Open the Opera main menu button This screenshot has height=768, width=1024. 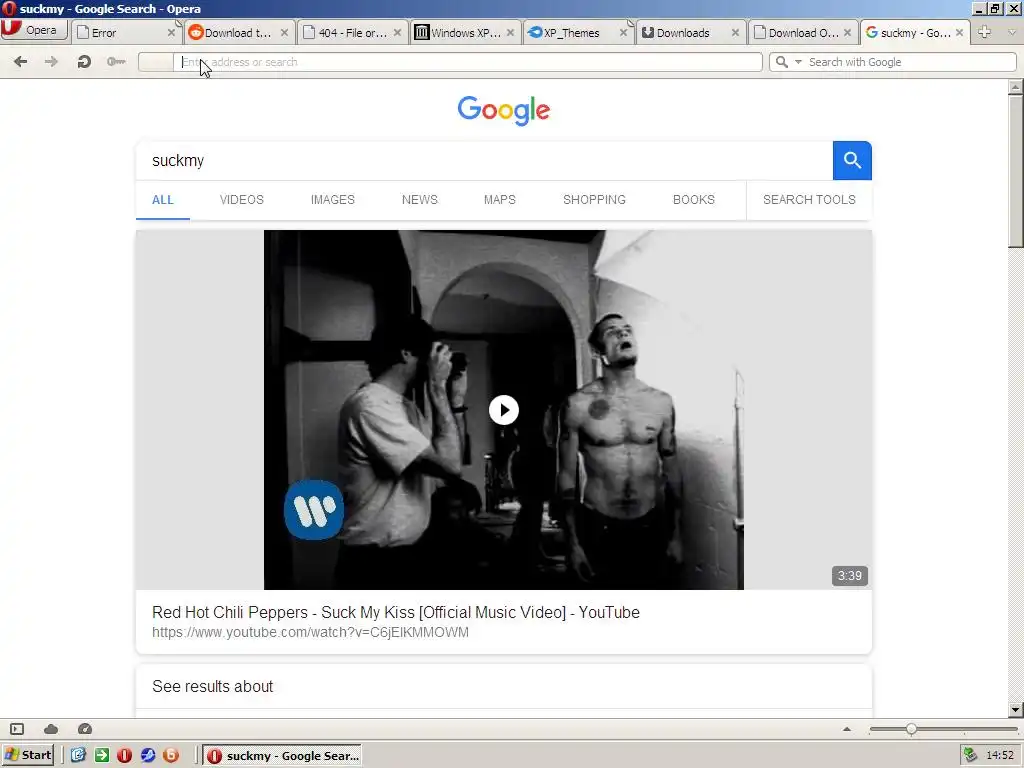pyautogui.click(x=34, y=31)
